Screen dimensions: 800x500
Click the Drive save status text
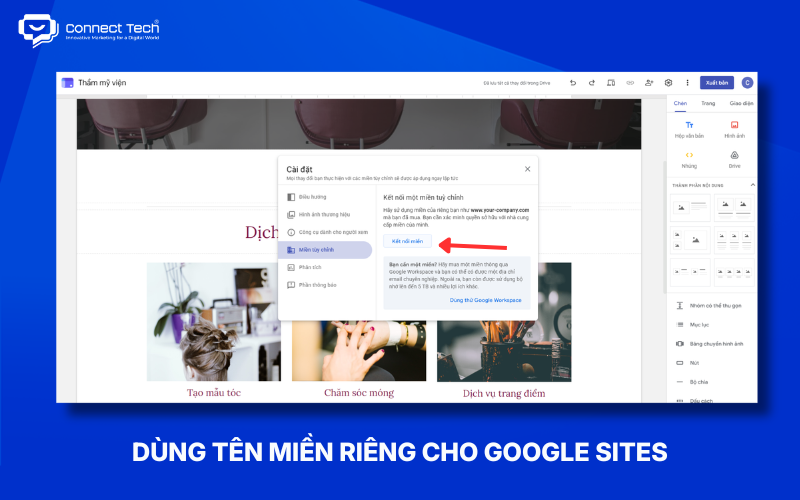pyautogui.click(x=516, y=83)
